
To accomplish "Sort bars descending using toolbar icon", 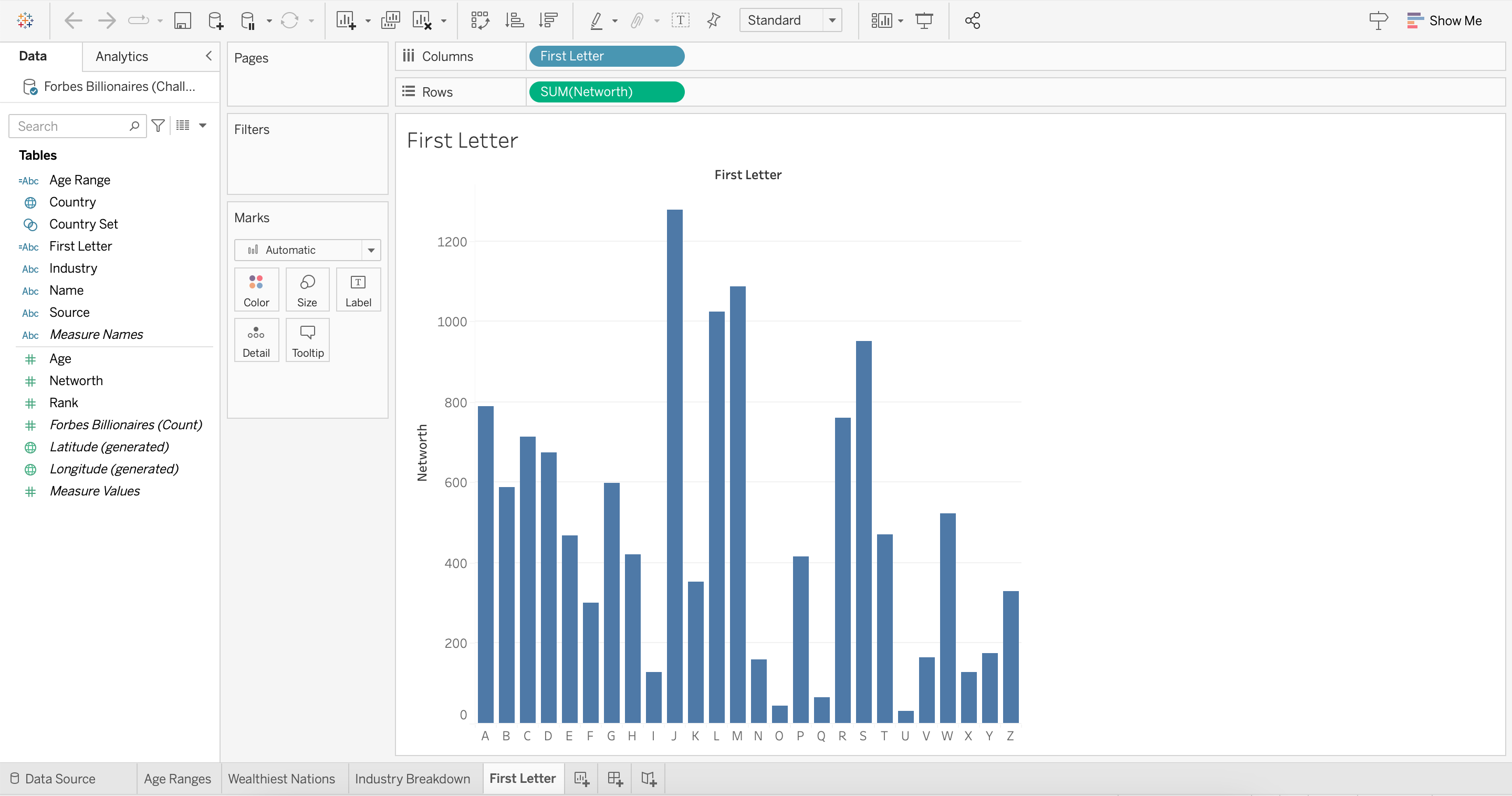I will click(x=548, y=21).
